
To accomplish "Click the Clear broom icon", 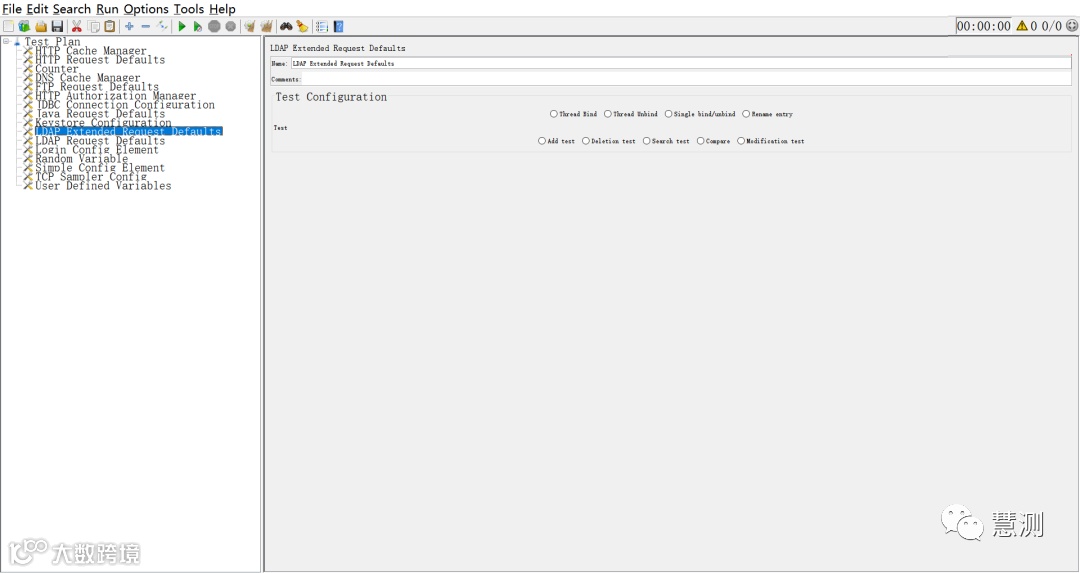I will 249,26.
